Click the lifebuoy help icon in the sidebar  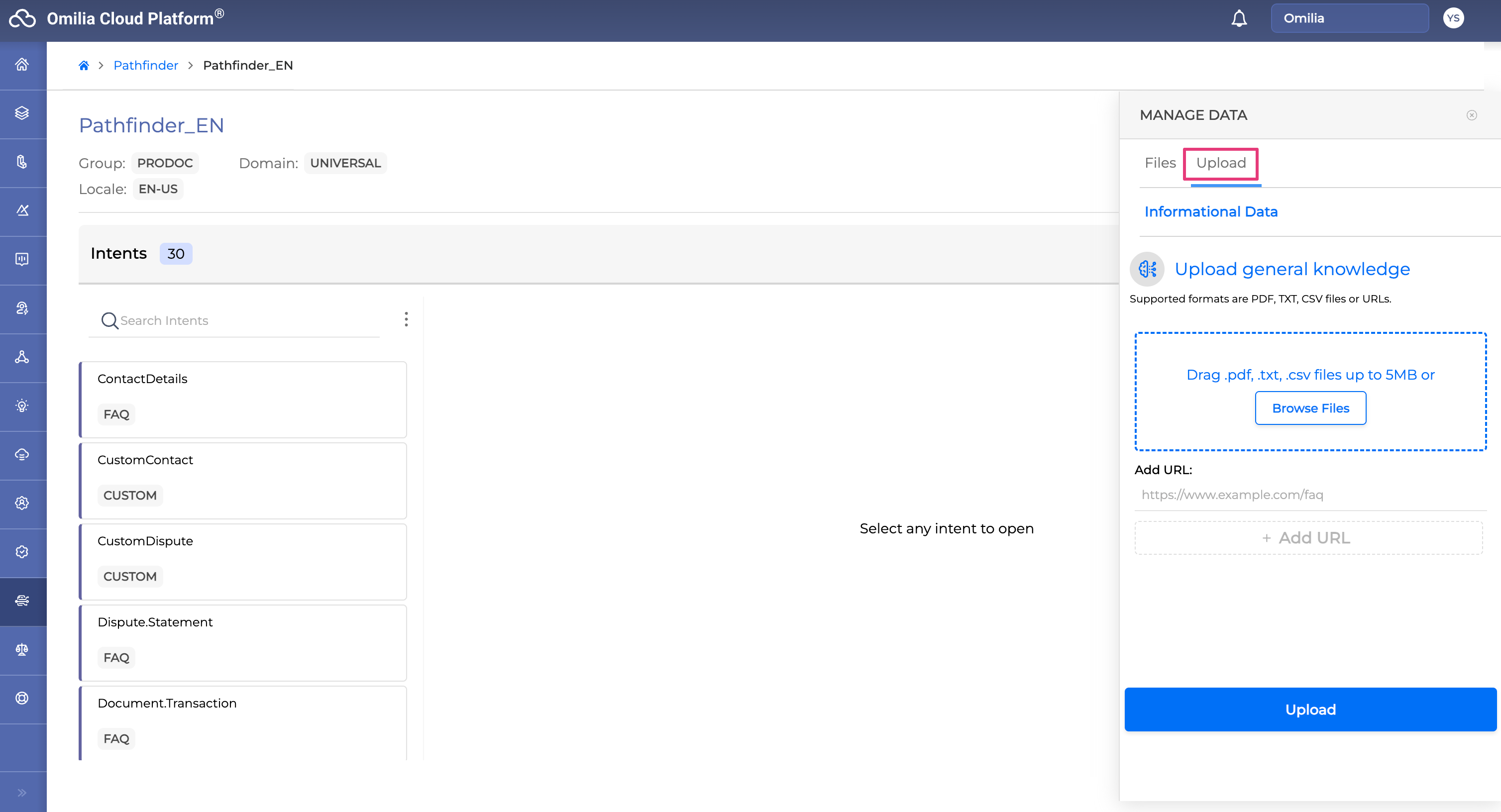[22, 698]
